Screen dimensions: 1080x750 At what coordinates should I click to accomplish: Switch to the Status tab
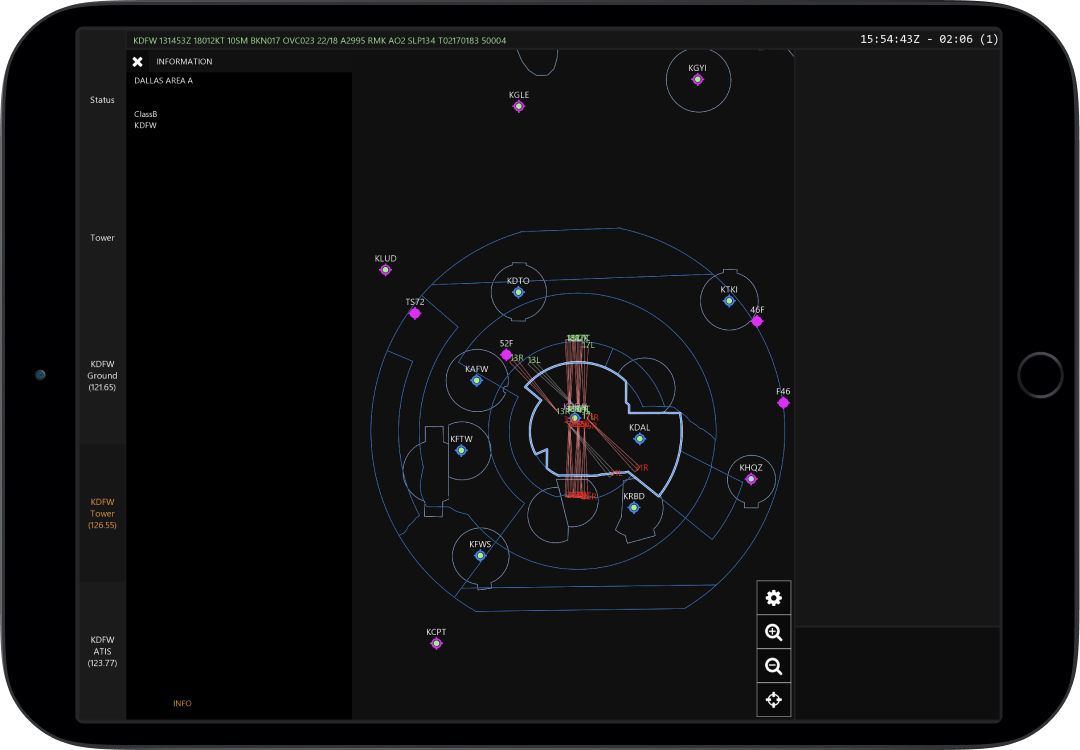click(x=101, y=99)
